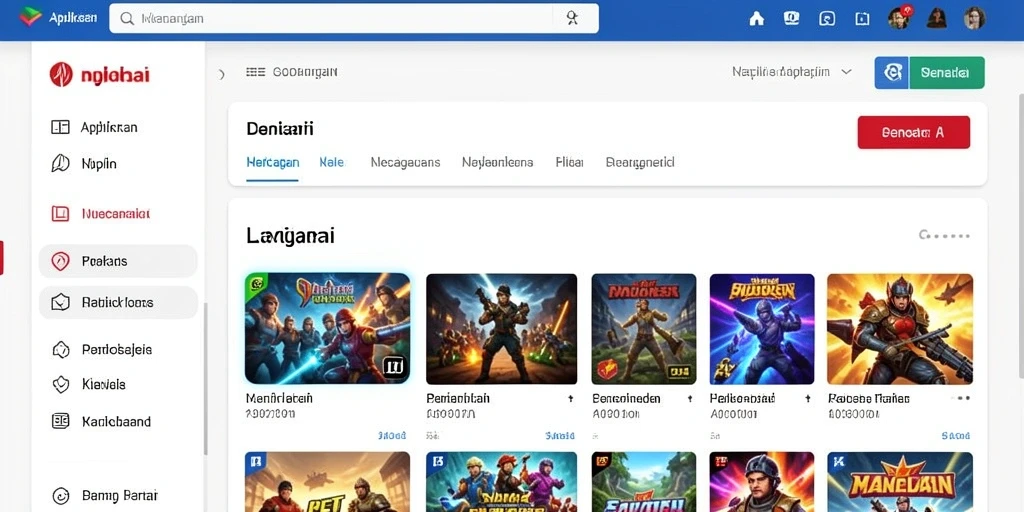The height and width of the screenshot is (512, 1024).
Task: Click the Pealans sidebar icon
Action: click(60, 261)
